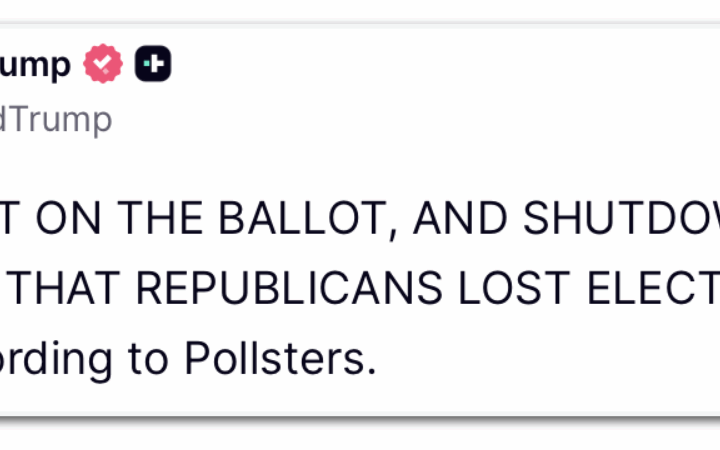Screen dimensions: 720x450
Task: Click blank card area right of the username handle
Action: [x=400, y=120]
